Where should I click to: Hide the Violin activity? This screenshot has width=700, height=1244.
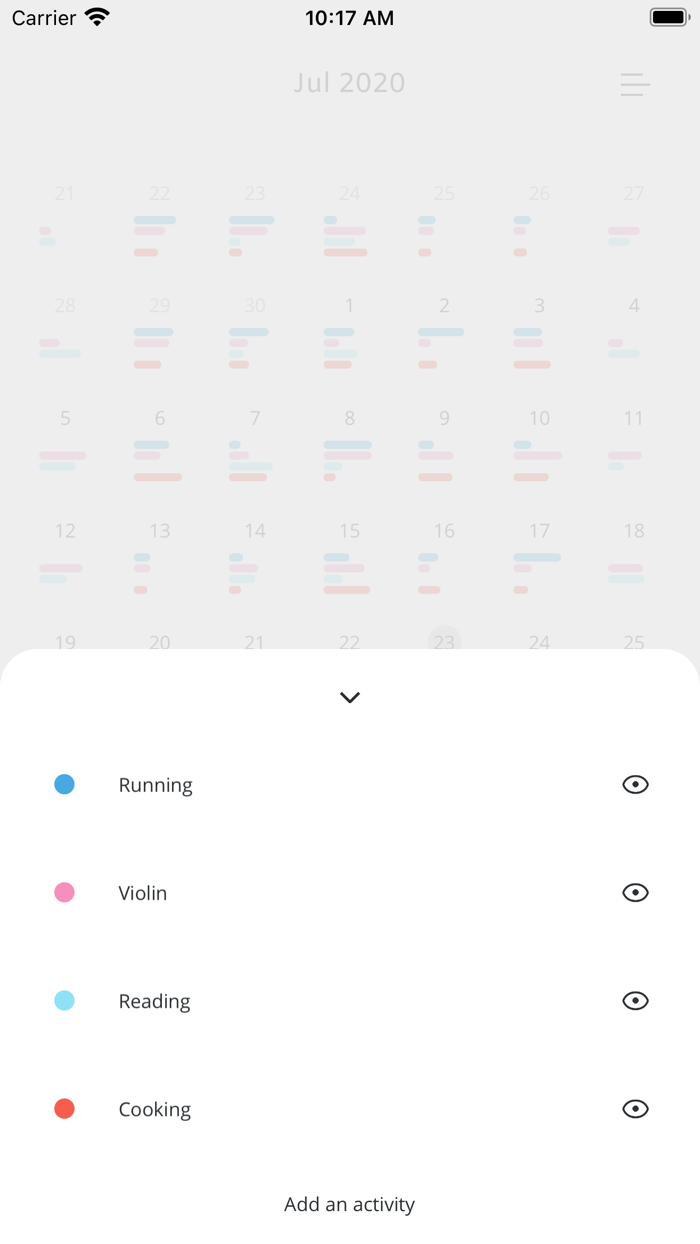[635, 892]
